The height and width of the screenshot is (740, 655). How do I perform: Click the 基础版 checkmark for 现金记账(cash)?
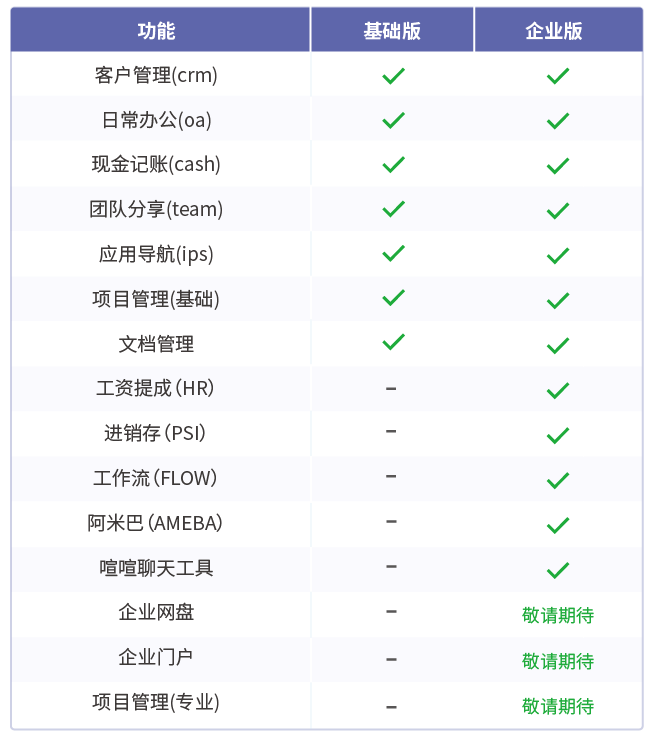pos(393,164)
